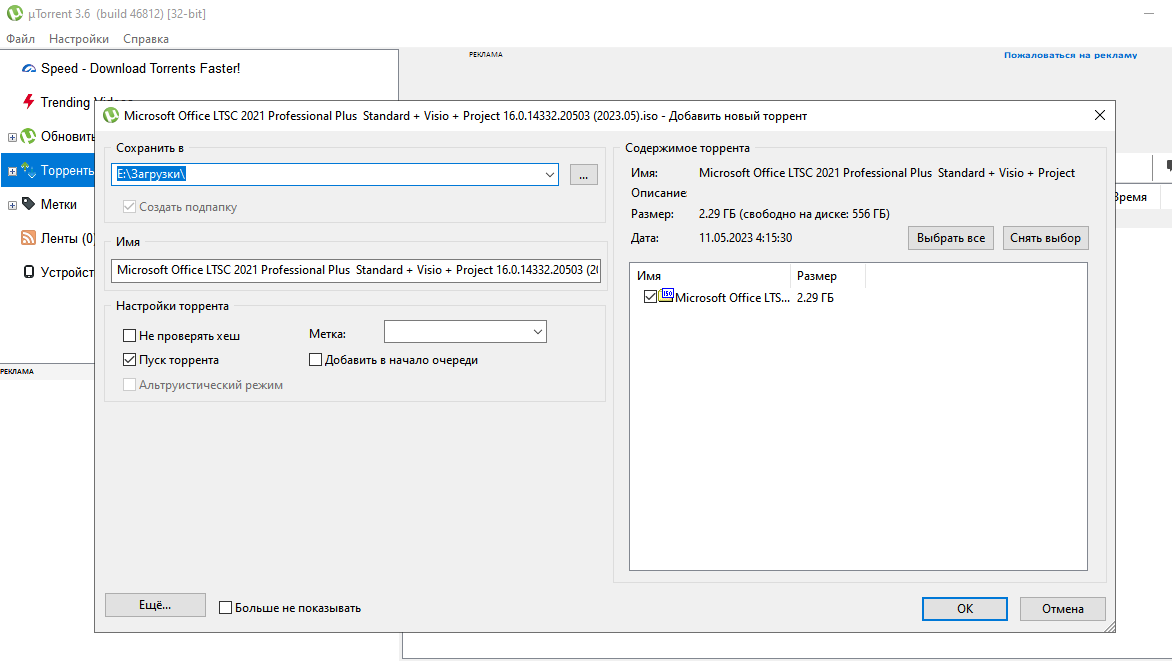
Task: Toggle the 'Не проверять хеш' checkbox
Action: click(x=129, y=336)
